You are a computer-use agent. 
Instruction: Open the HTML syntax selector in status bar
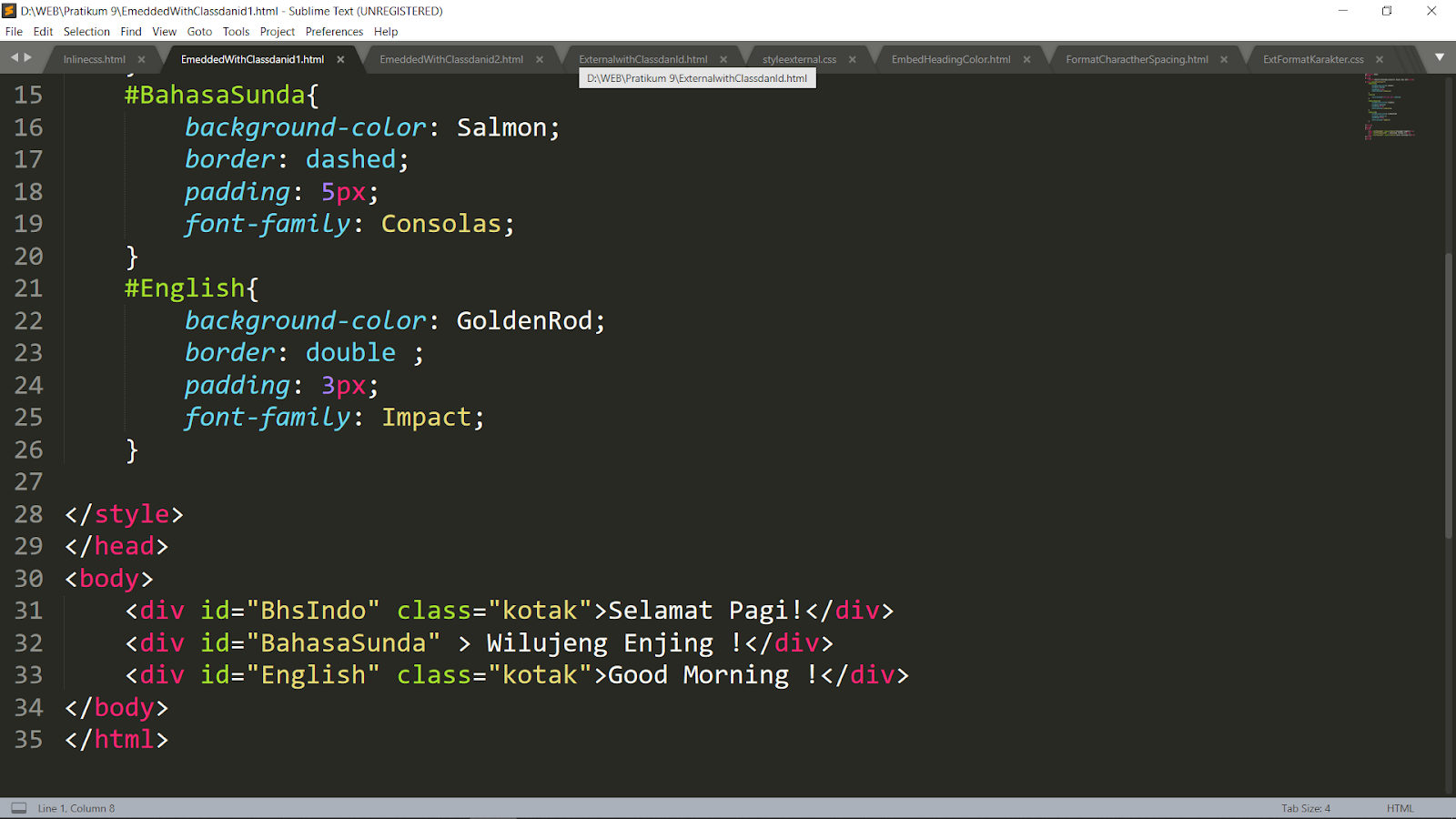point(1399,807)
